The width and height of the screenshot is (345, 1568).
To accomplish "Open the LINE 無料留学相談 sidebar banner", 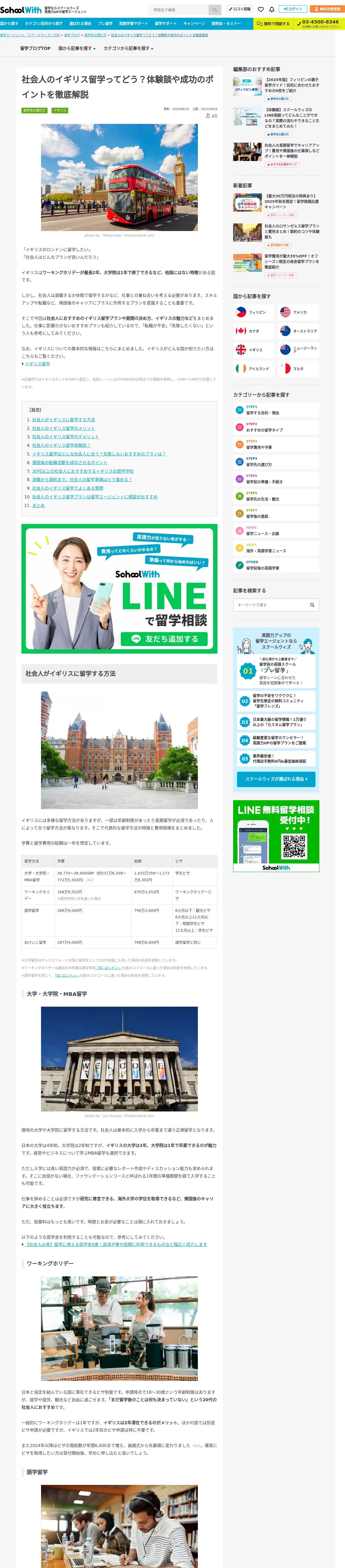I will (276, 836).
